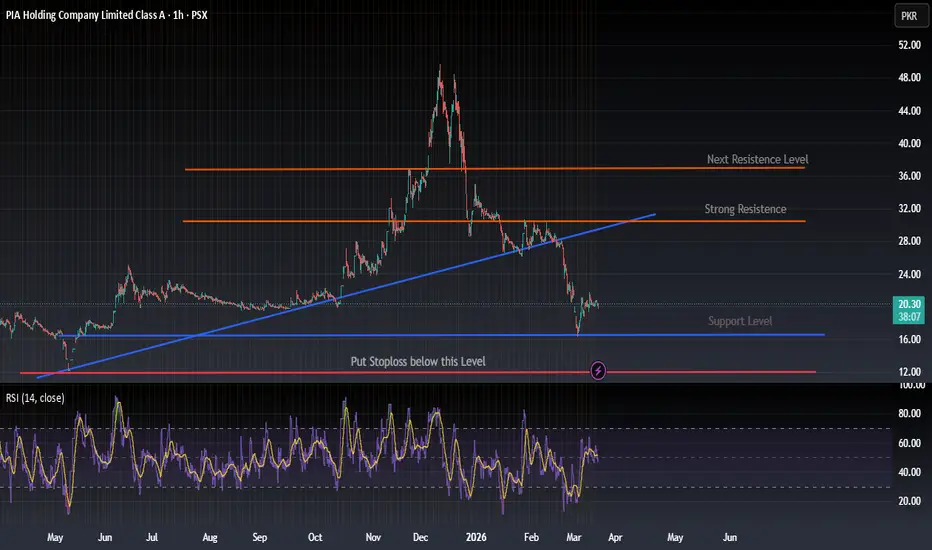Screen dimensions: 932x550
Task: Click the RSI 60.00 scale value
Action: coord(909,443)
